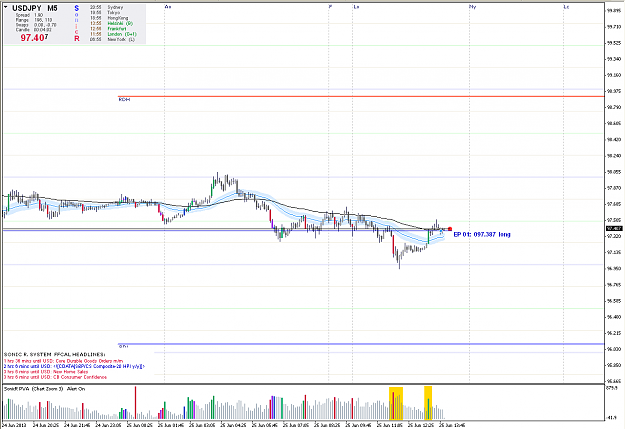Click the green Frankfurt session clock row

108,29
